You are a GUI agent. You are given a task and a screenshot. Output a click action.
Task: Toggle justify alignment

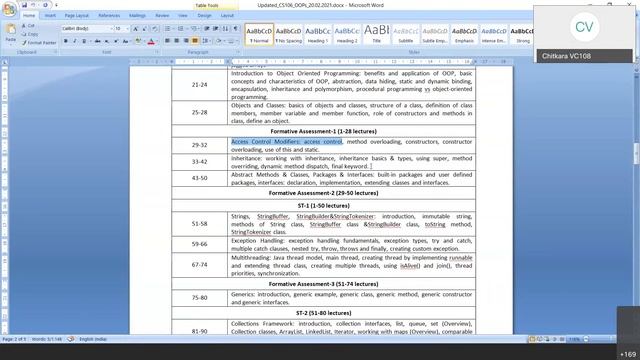[x=195, y=40]
